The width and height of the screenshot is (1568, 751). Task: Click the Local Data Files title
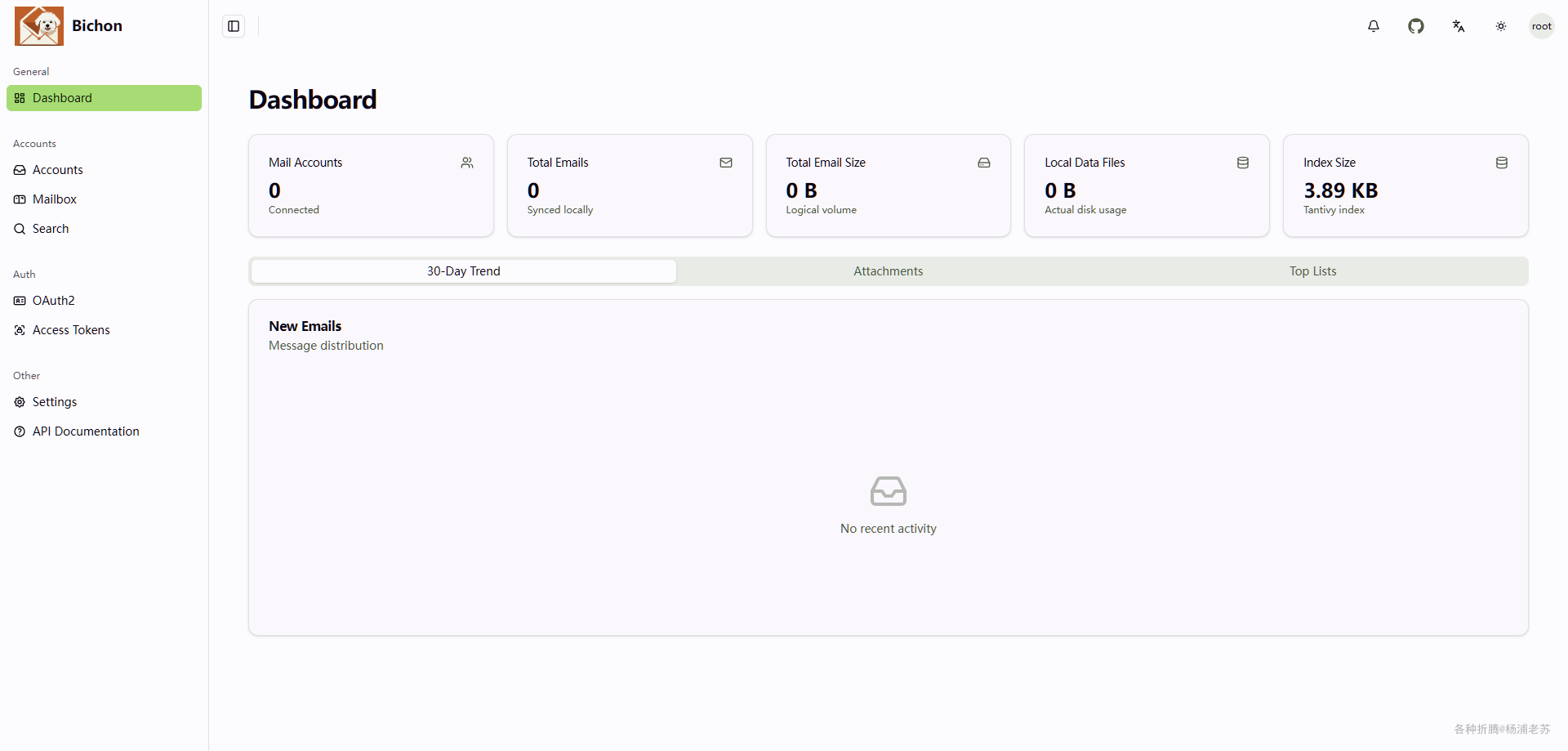click(1085, 163)
